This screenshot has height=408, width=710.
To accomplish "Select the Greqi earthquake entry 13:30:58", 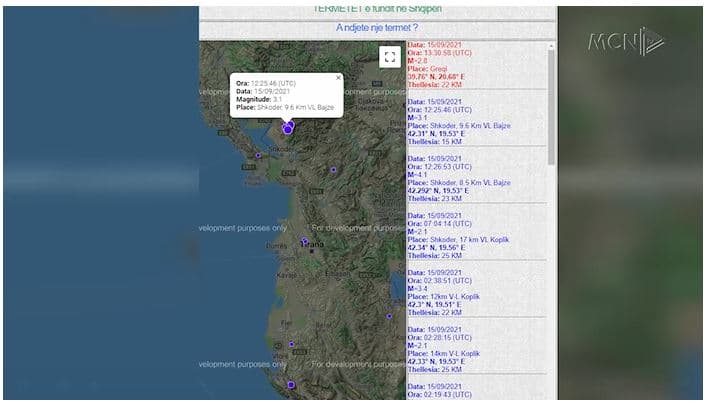I will (476, 65).
